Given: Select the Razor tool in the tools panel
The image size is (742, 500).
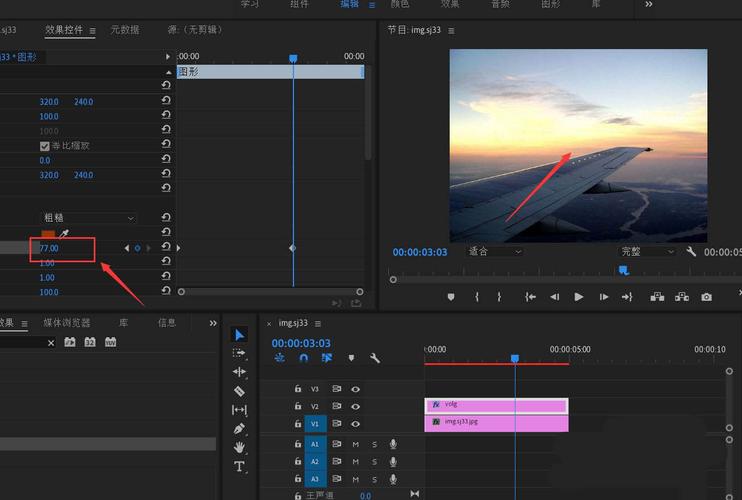Looking at the screenshot, I should tap(239, 391).
